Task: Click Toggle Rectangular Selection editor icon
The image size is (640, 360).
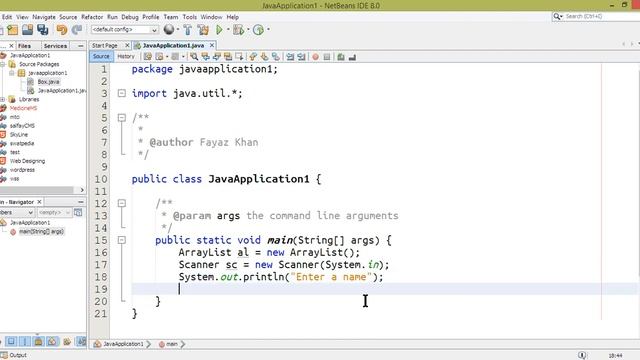Action: [x=239, y=57]
